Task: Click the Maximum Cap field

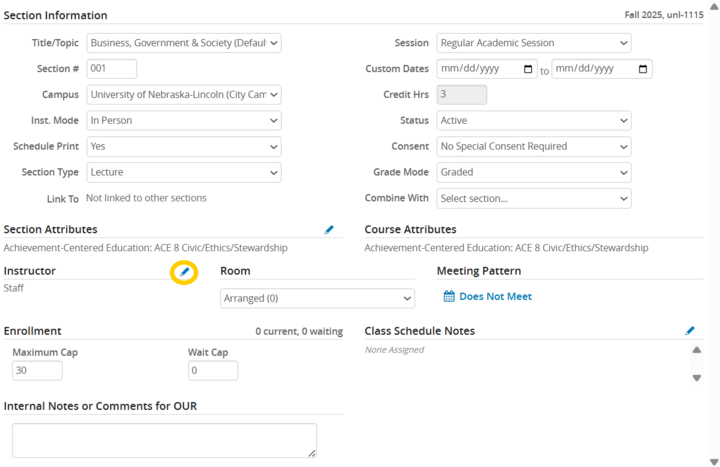Action: click(x=37, y=371)
